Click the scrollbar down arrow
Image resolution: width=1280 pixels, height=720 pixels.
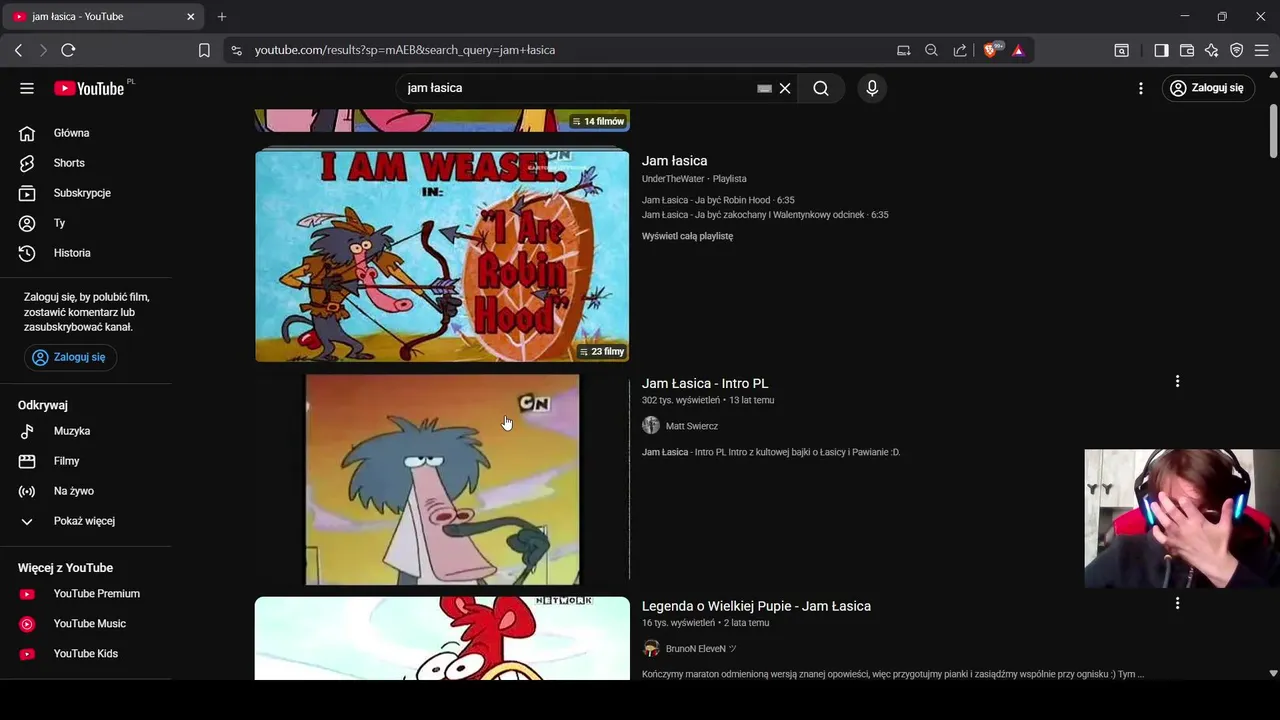click(1273, 674)
